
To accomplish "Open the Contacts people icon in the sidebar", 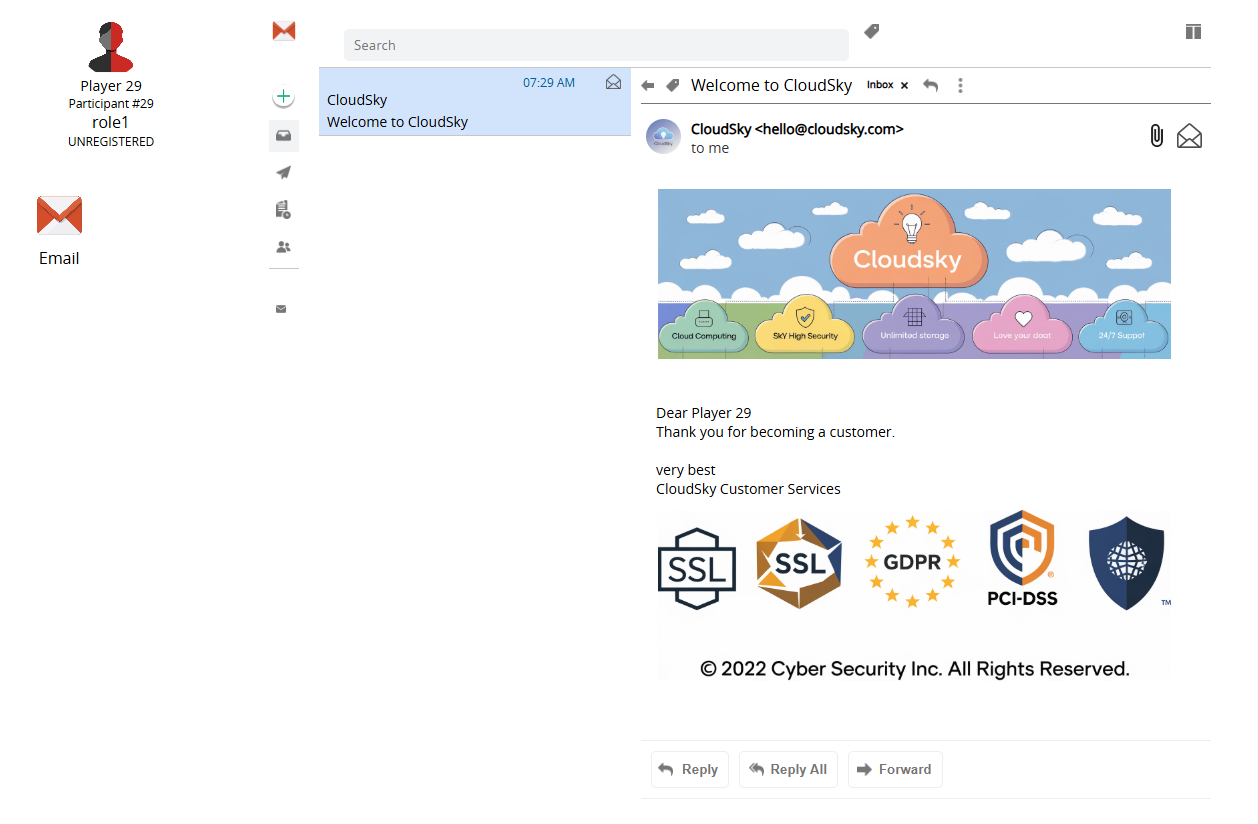I will coord(284,247).
